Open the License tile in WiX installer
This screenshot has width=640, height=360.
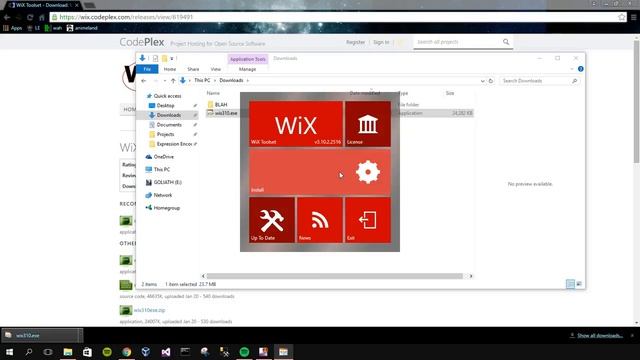tap(368, 124)
